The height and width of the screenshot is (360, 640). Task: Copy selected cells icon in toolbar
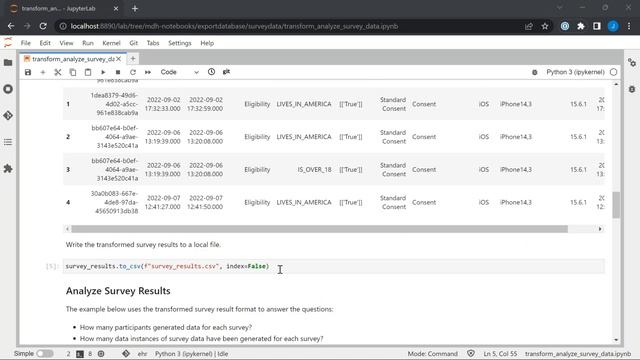point(73,72)
